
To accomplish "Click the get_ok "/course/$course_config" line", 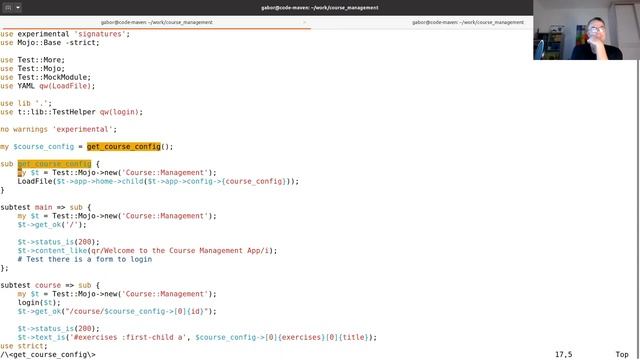I will (x=117, y=311).
